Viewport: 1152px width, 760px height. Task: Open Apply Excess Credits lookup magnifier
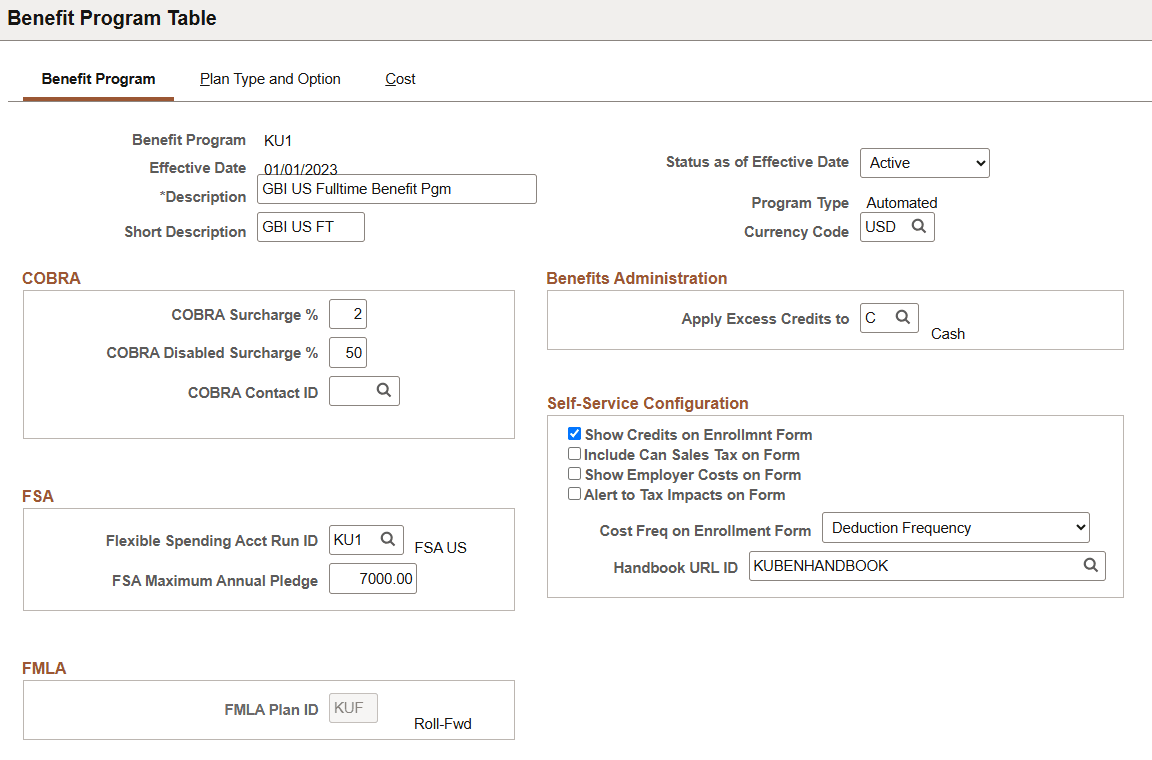click(903, 318)
